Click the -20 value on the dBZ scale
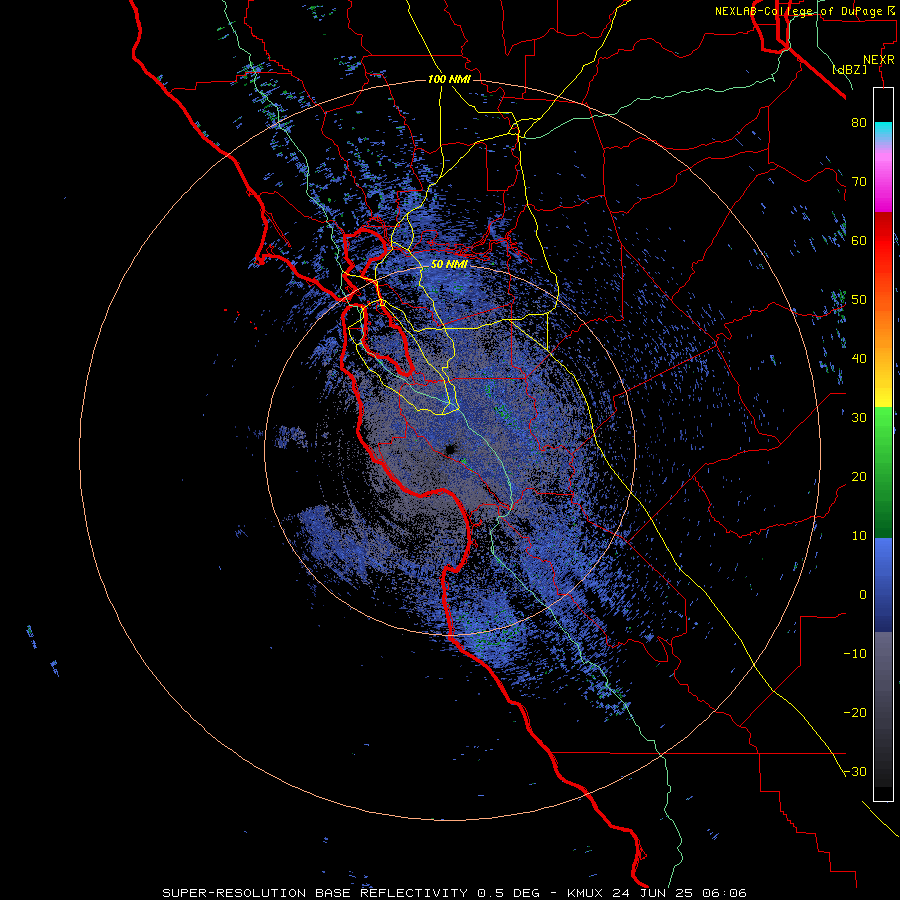Screen dimensions: 900x900 [x=855, y=712]
